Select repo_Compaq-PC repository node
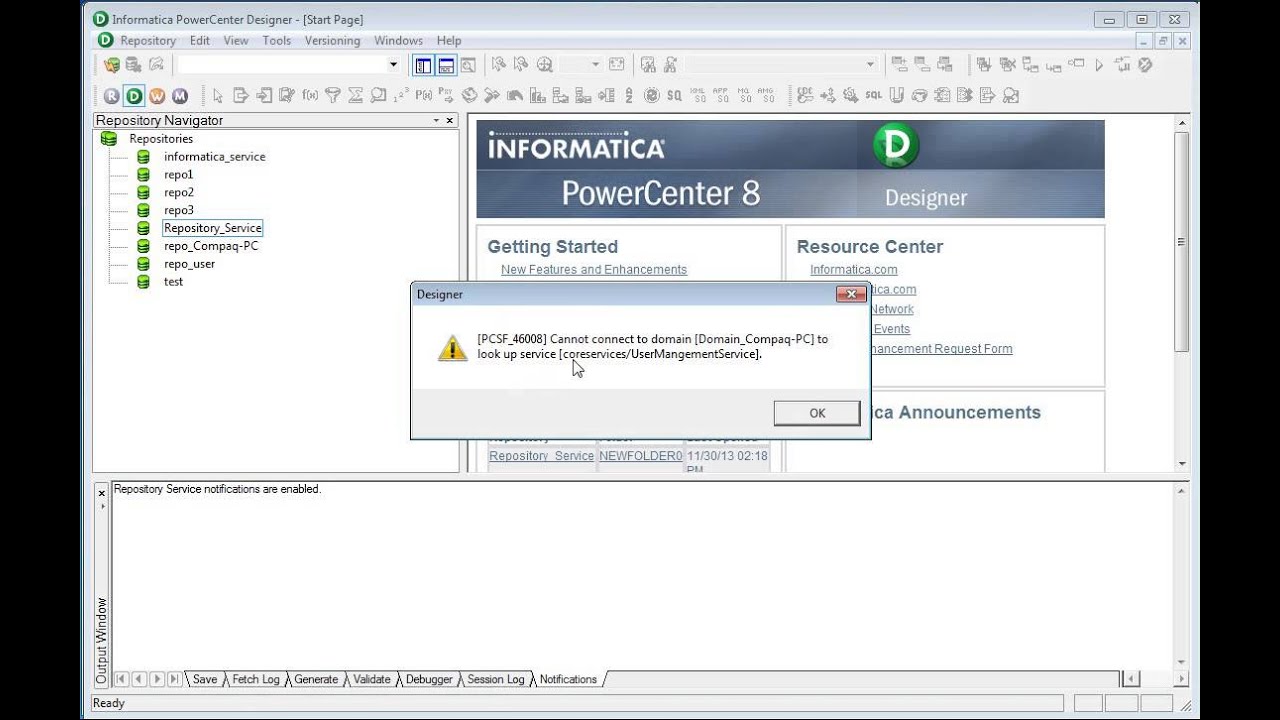The width and height of the screenshot is (1280, 720). click(x=211, y=246)
